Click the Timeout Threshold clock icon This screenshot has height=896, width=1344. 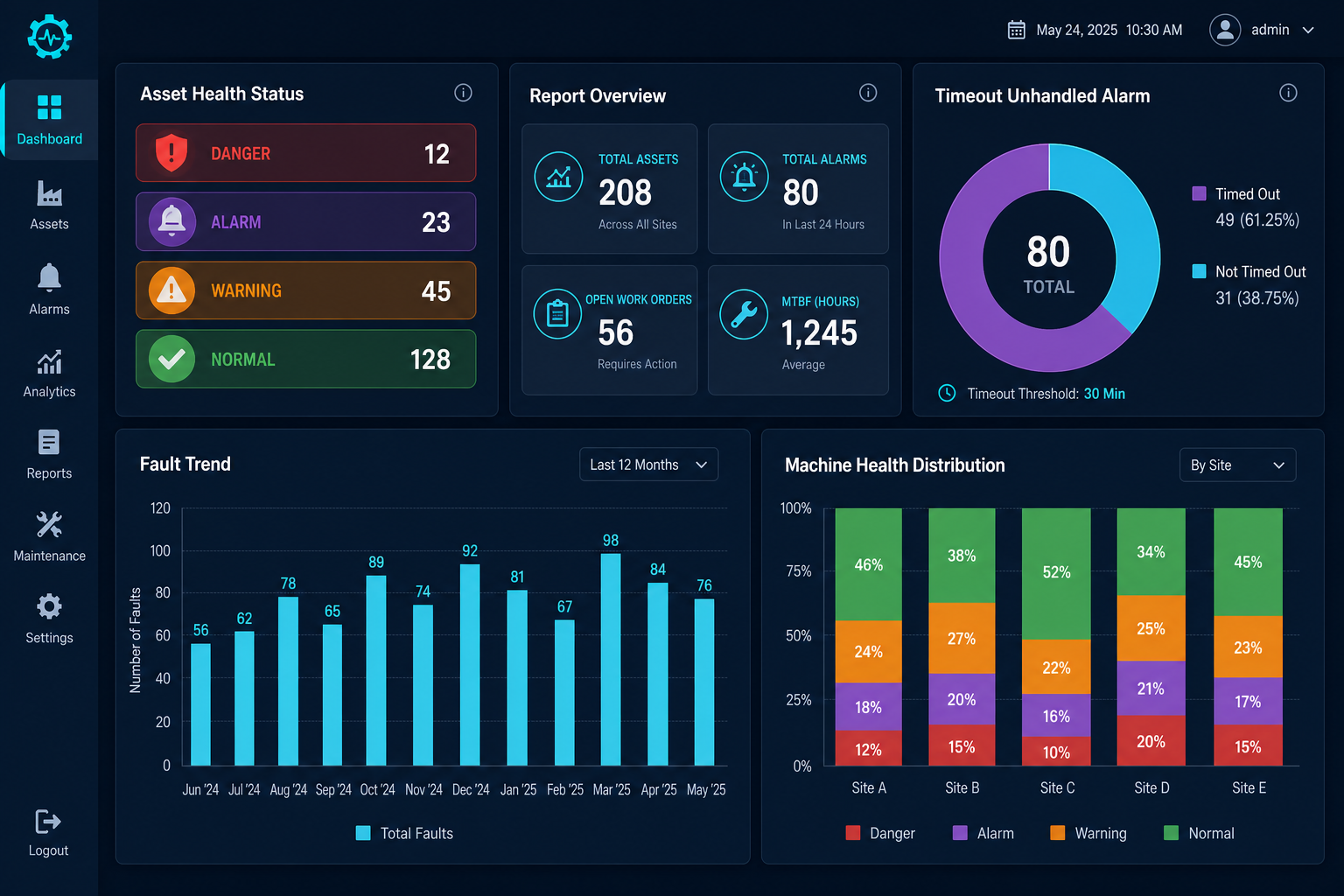947,393
